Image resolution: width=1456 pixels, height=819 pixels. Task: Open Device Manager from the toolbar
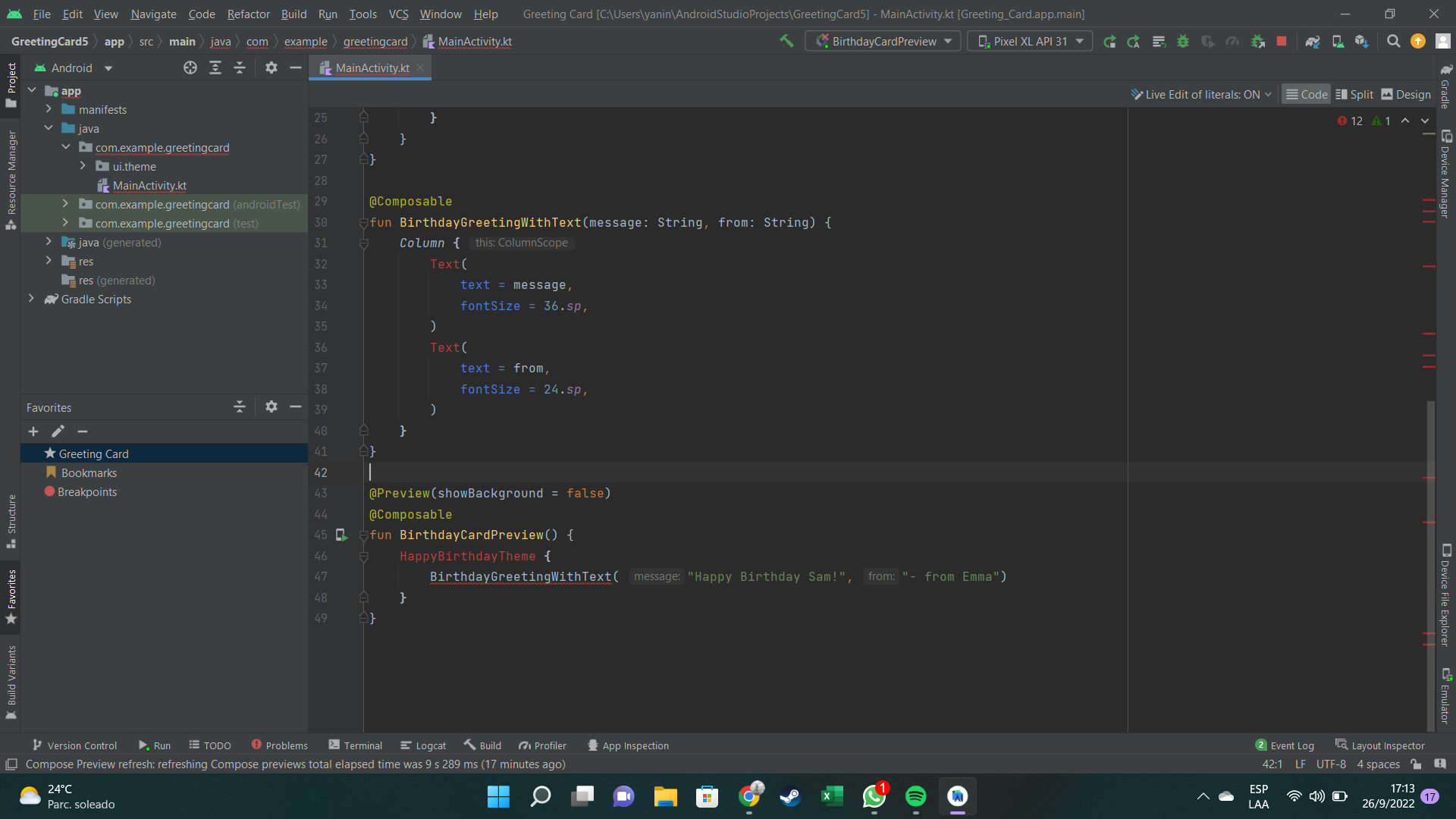click(x=1338, y=41)
